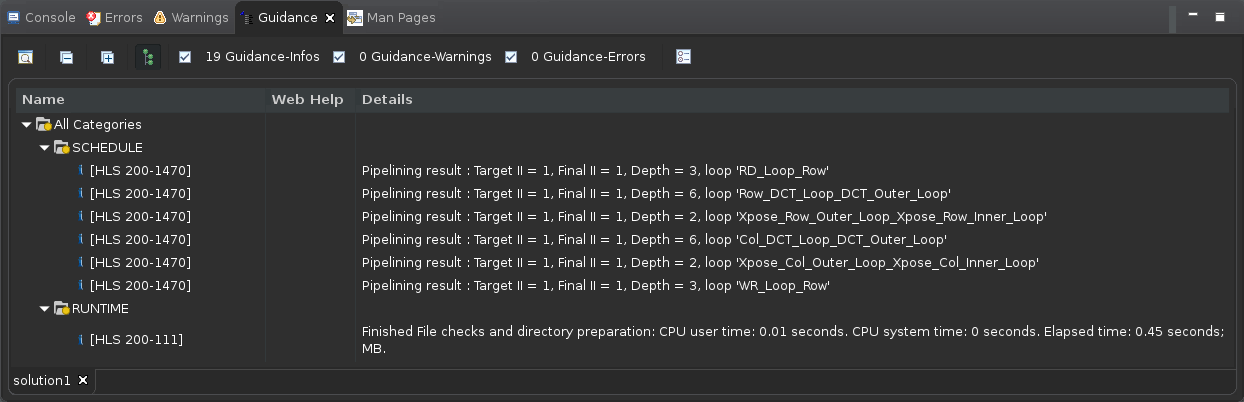Click the guidance filter settings icon
The image size is (1244, 402).
683,57
